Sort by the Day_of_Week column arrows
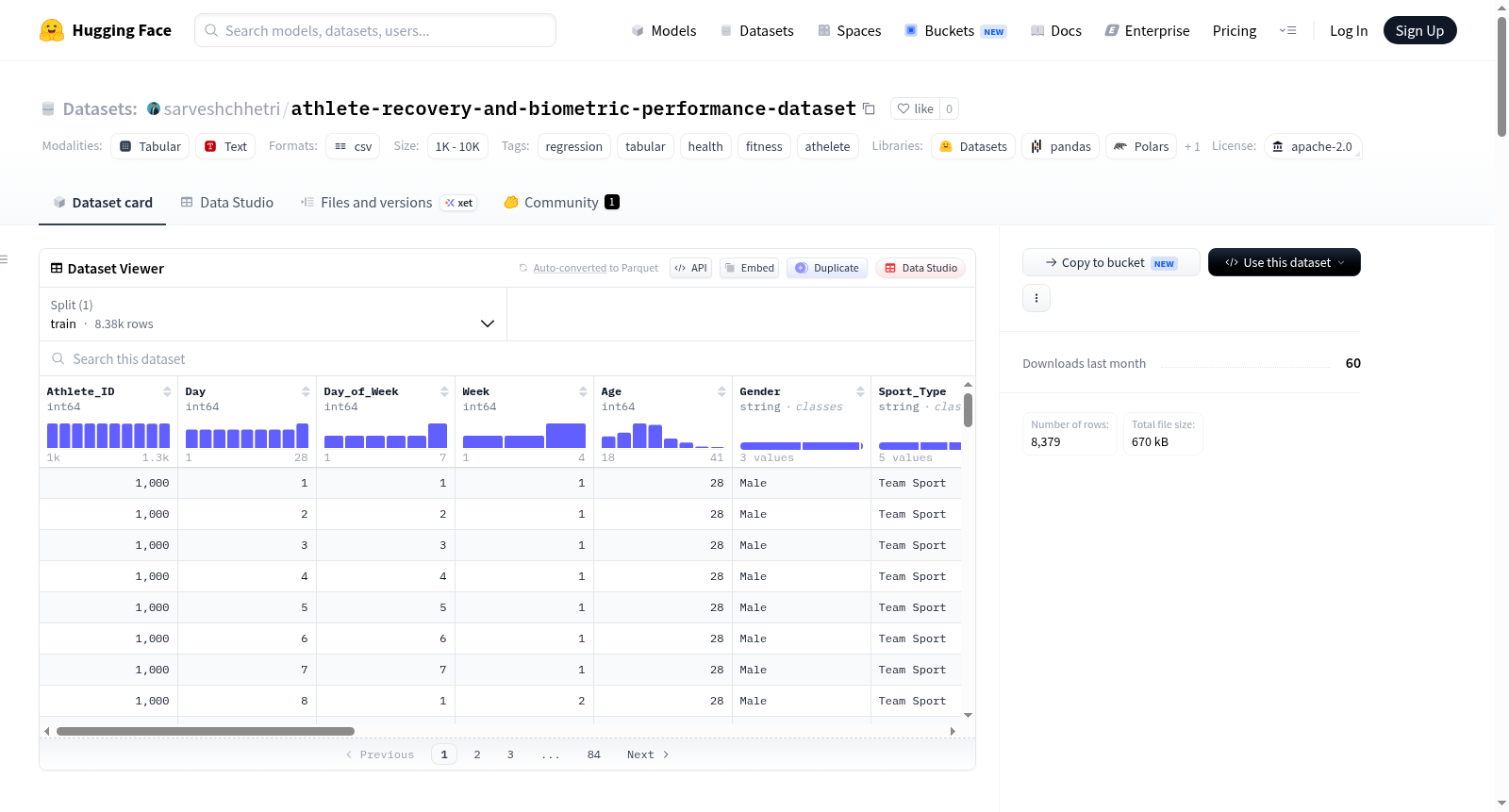Image resolution: width=1509 pixels, height=812 pixels. (444, 391)
